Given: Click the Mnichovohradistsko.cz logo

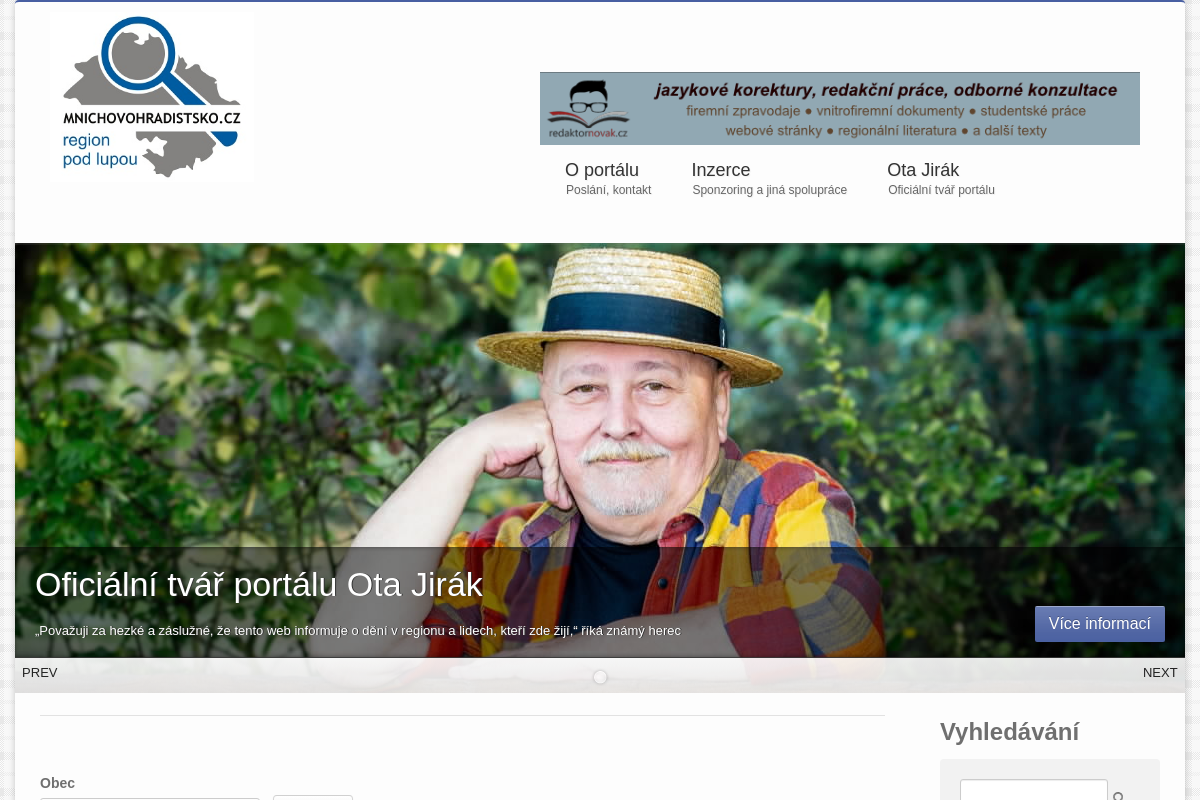Looking at the screenshot, I should pyautogui.click(x=152, y=97).
